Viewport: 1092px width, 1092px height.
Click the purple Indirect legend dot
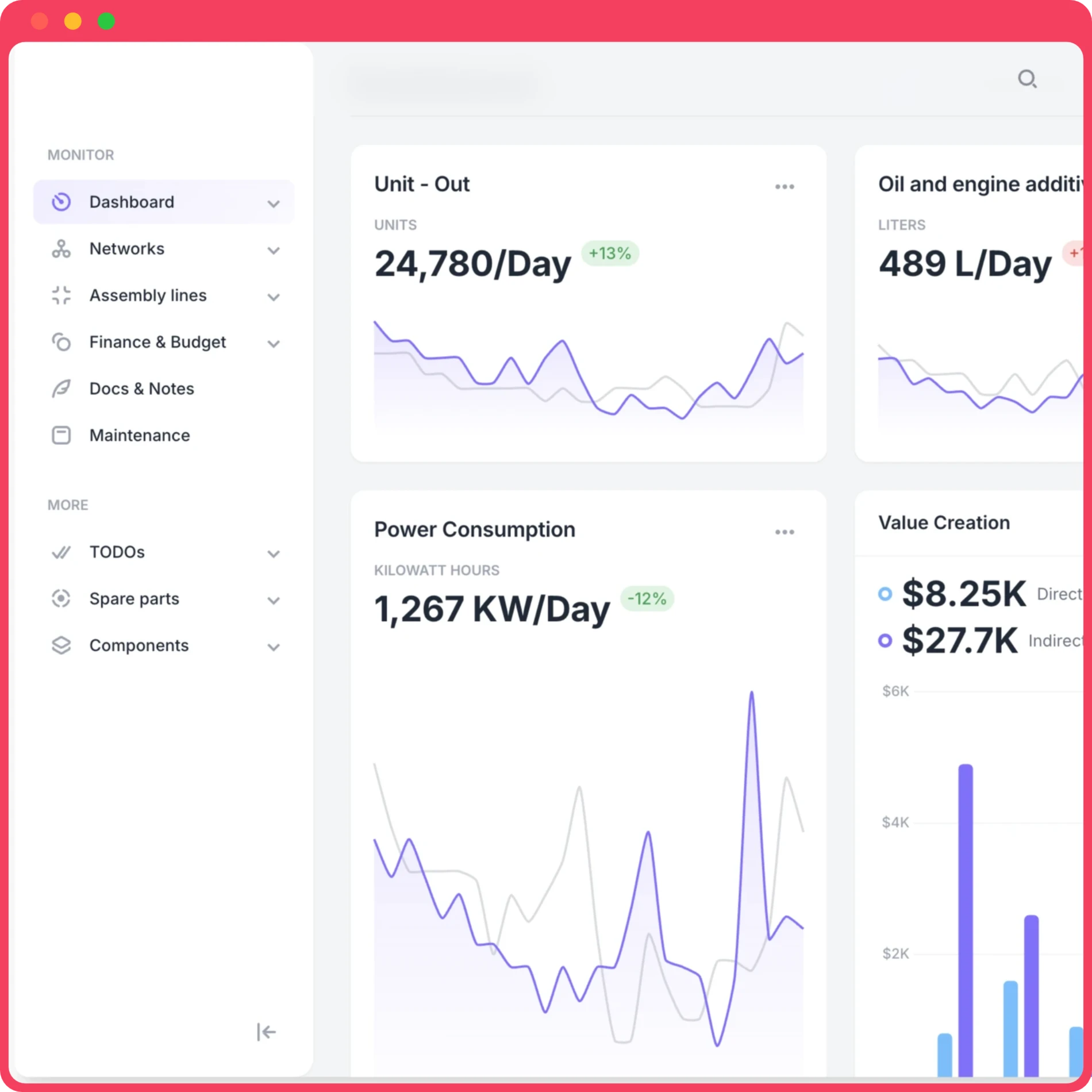coord(885,640)
